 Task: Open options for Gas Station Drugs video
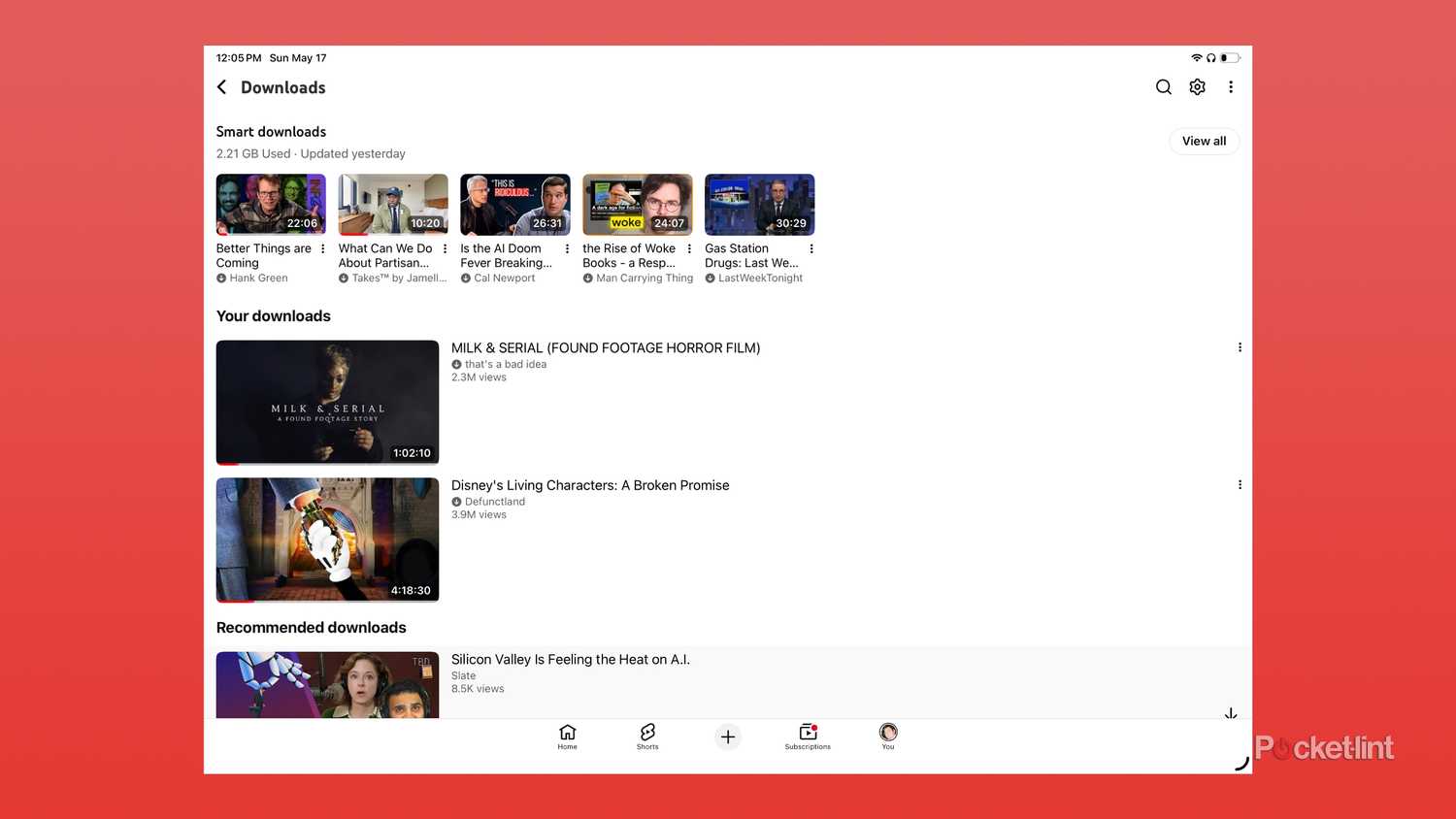pos(811,249)
